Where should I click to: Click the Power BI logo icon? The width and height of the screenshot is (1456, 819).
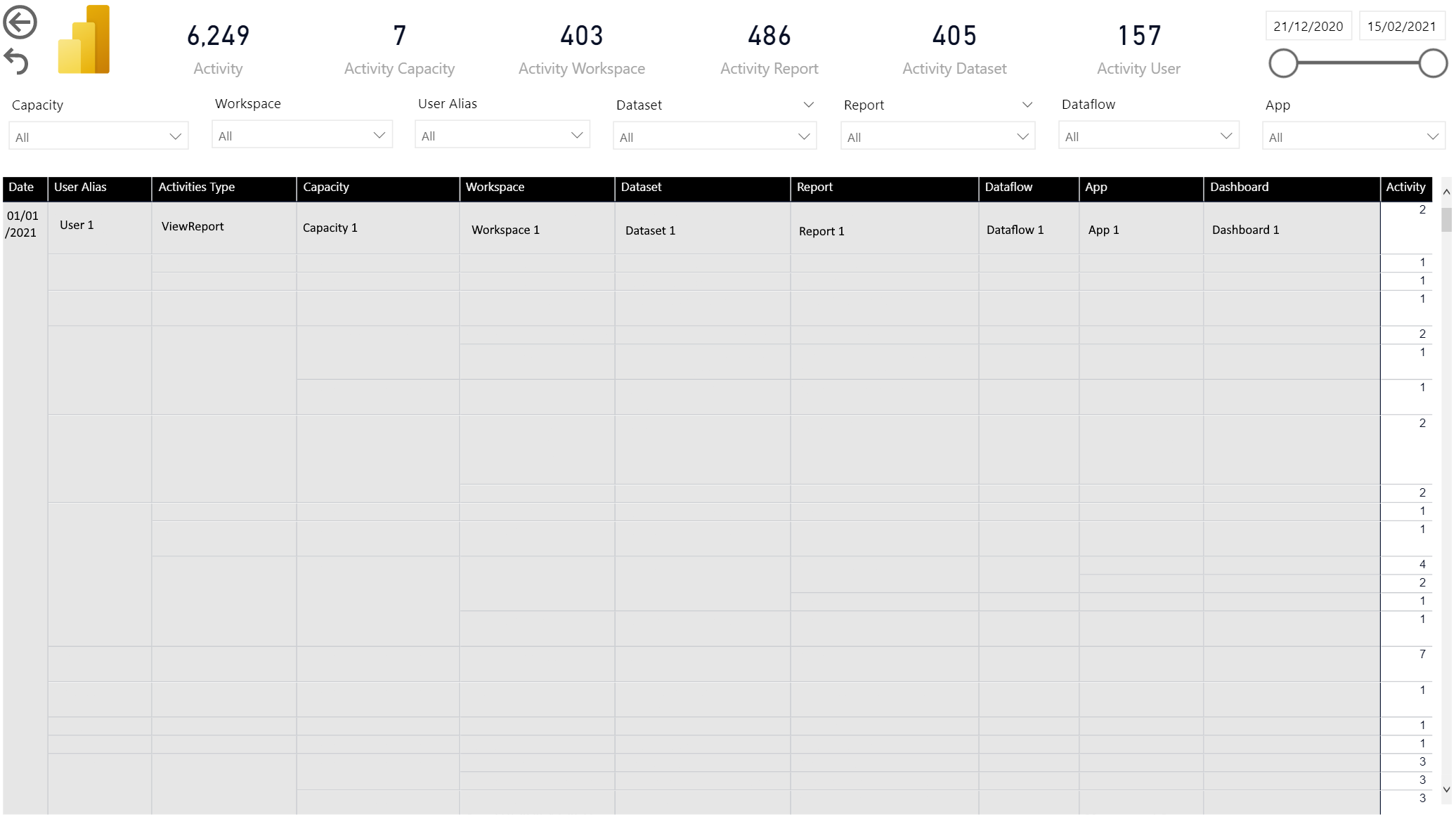click(x=84, y=39)
